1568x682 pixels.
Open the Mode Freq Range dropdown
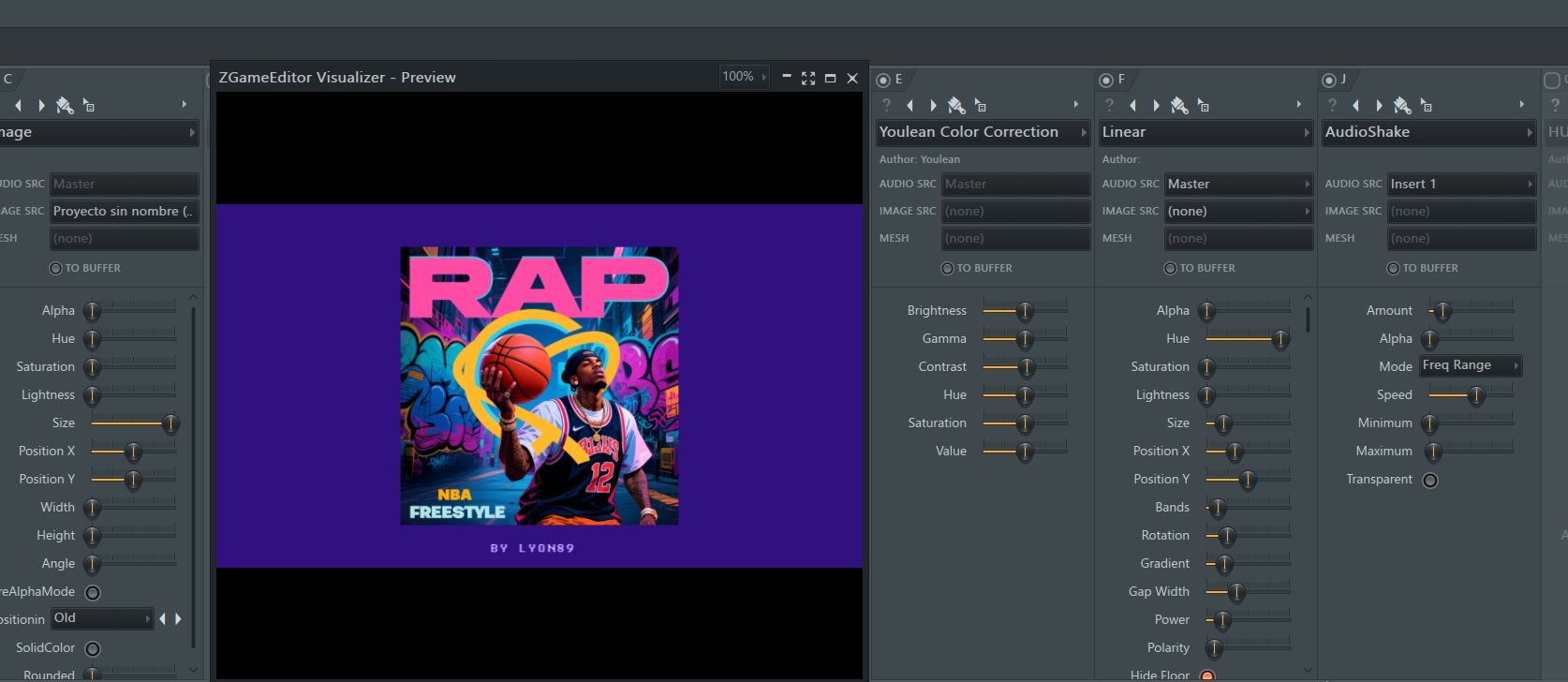click(1471, 365)
